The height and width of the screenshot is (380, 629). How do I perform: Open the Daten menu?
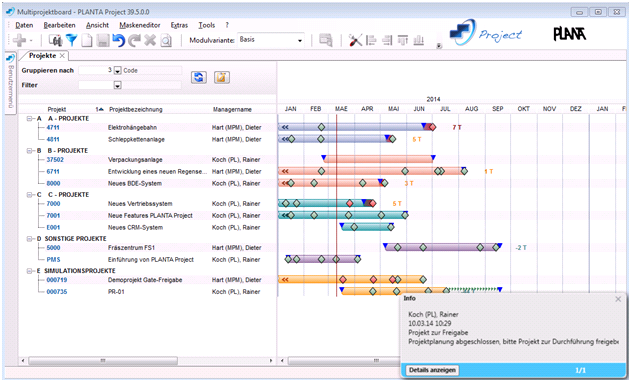coord(24,25)
